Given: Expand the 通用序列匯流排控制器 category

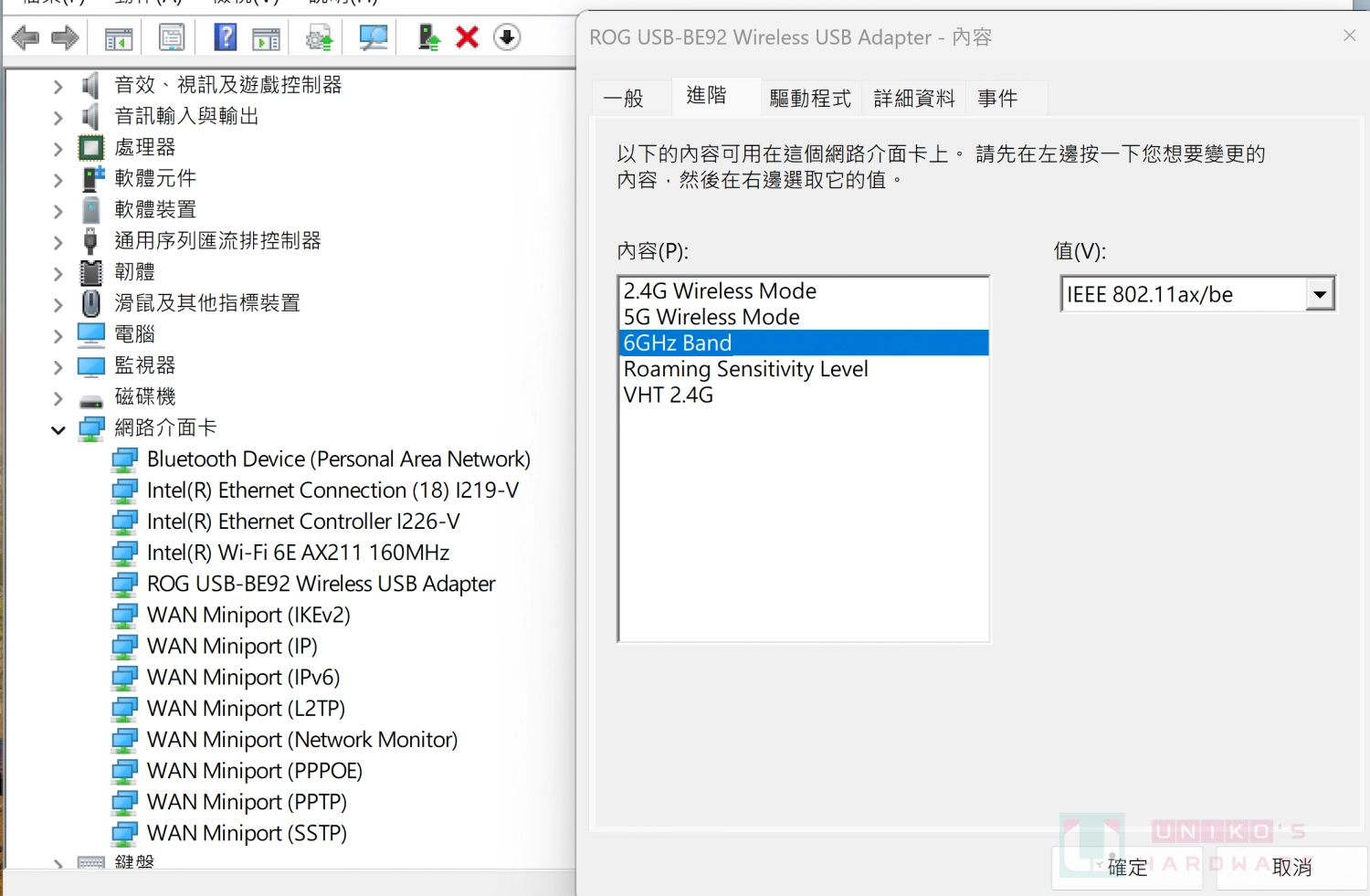Looking at the screenshot, I should click(x=58, y=242).
